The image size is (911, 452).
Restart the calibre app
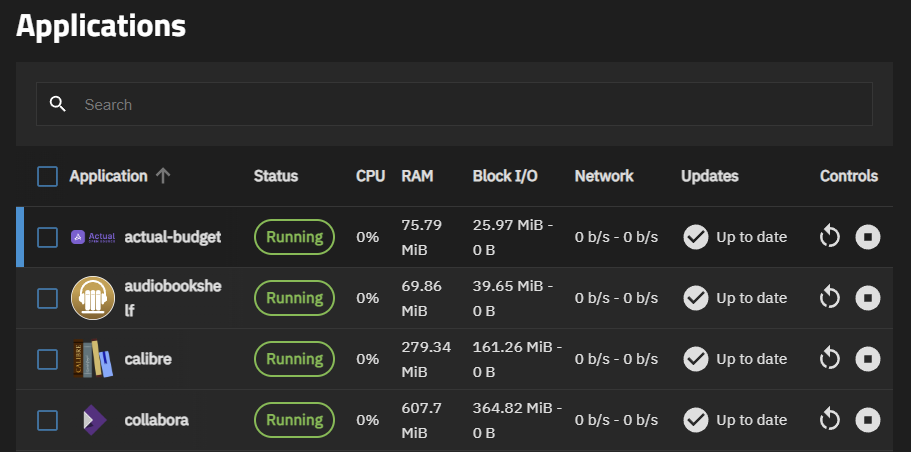pyautogui.click(x=830, y=359)
